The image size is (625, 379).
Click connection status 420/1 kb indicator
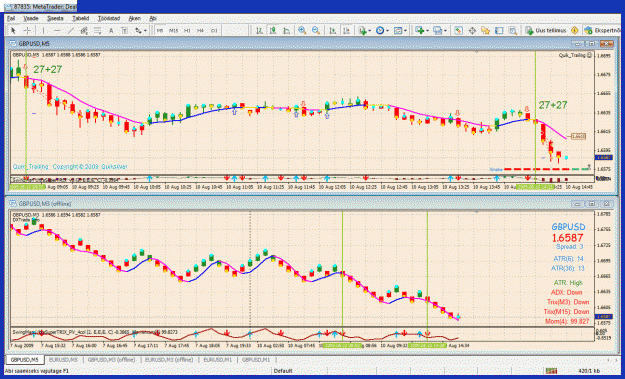coord(588,371)
